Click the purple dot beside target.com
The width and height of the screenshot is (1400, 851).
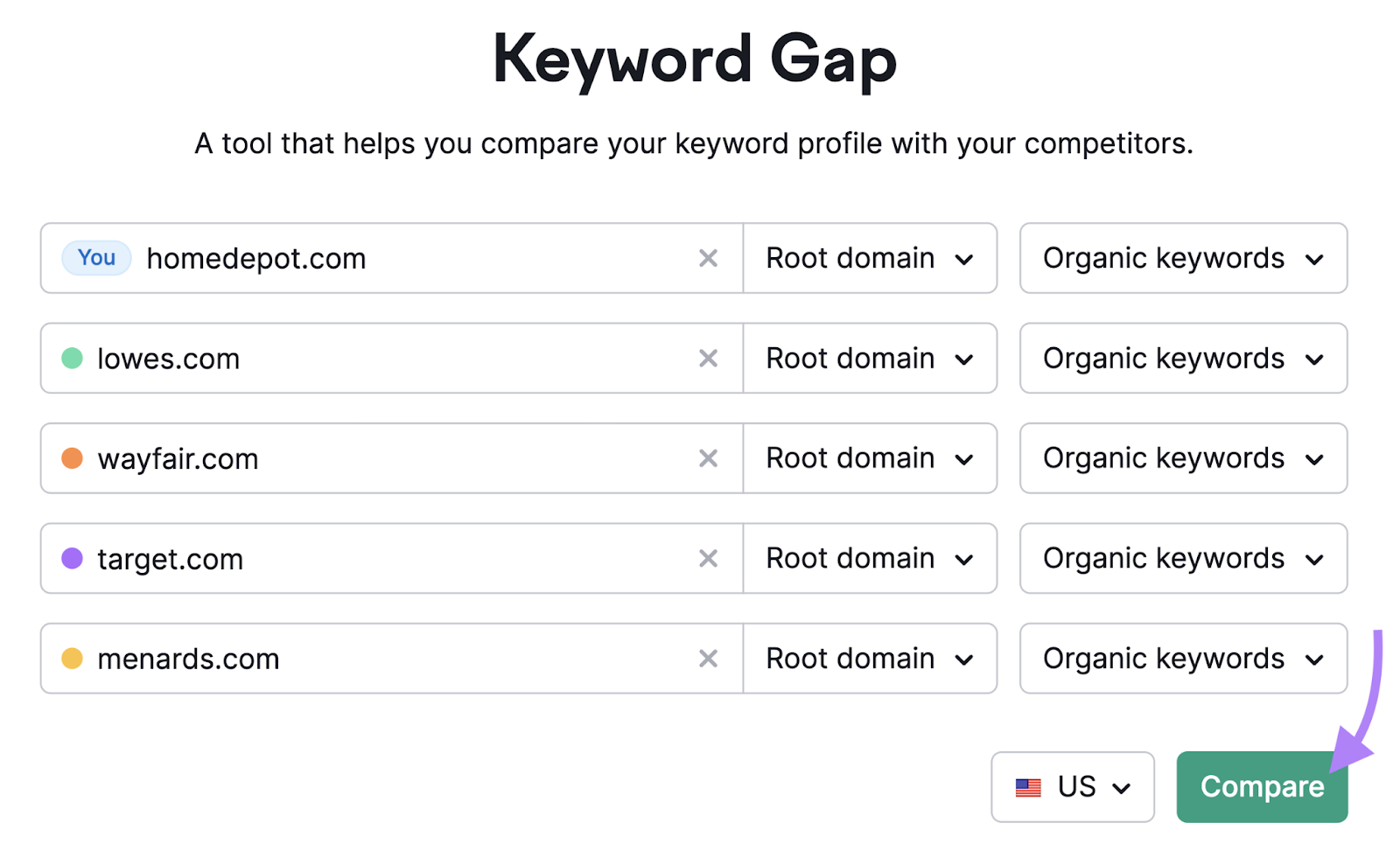[73, 558]
